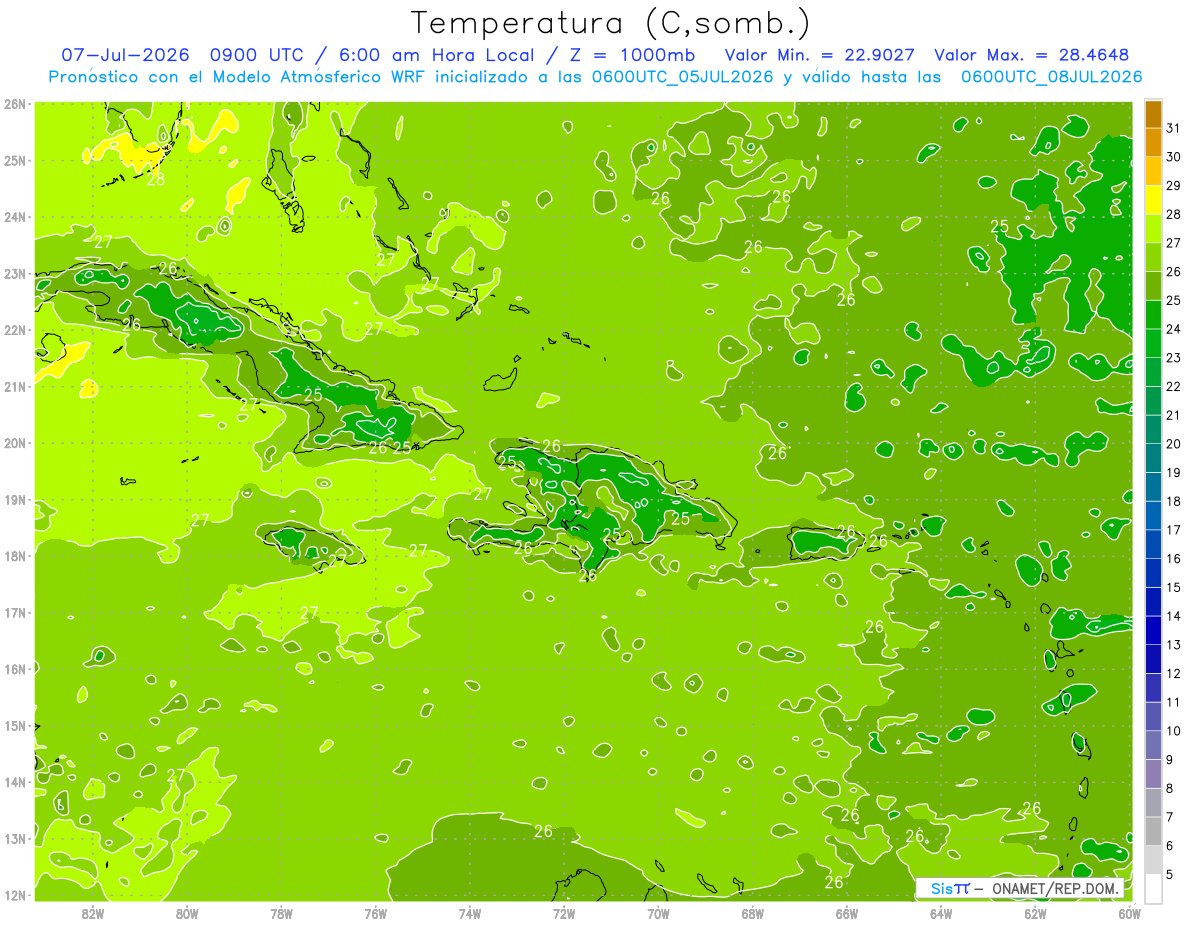
Task: Click longitude label '66W'
Action: click(x=847, y=913)
